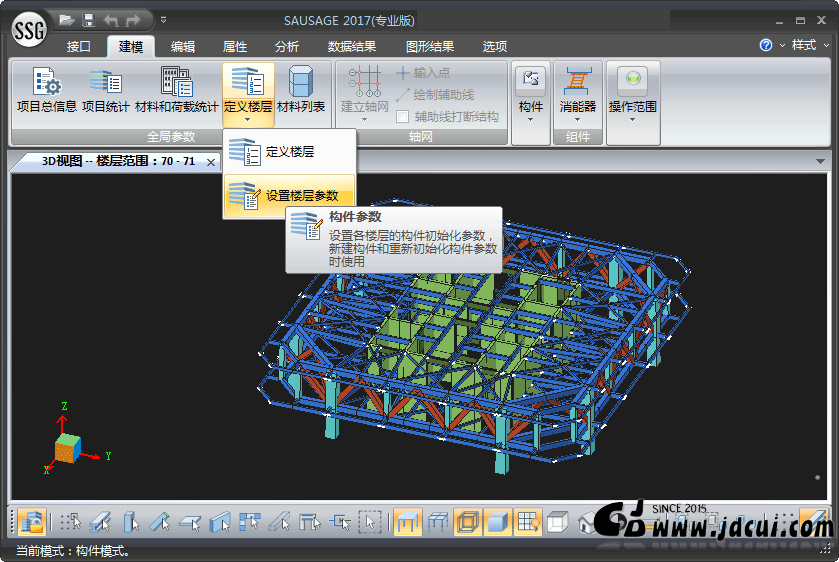Click the XYZ orientation cube in viewport
Image resolution: width=839 pixels, height=562 pixels.
tap(68, 448)
